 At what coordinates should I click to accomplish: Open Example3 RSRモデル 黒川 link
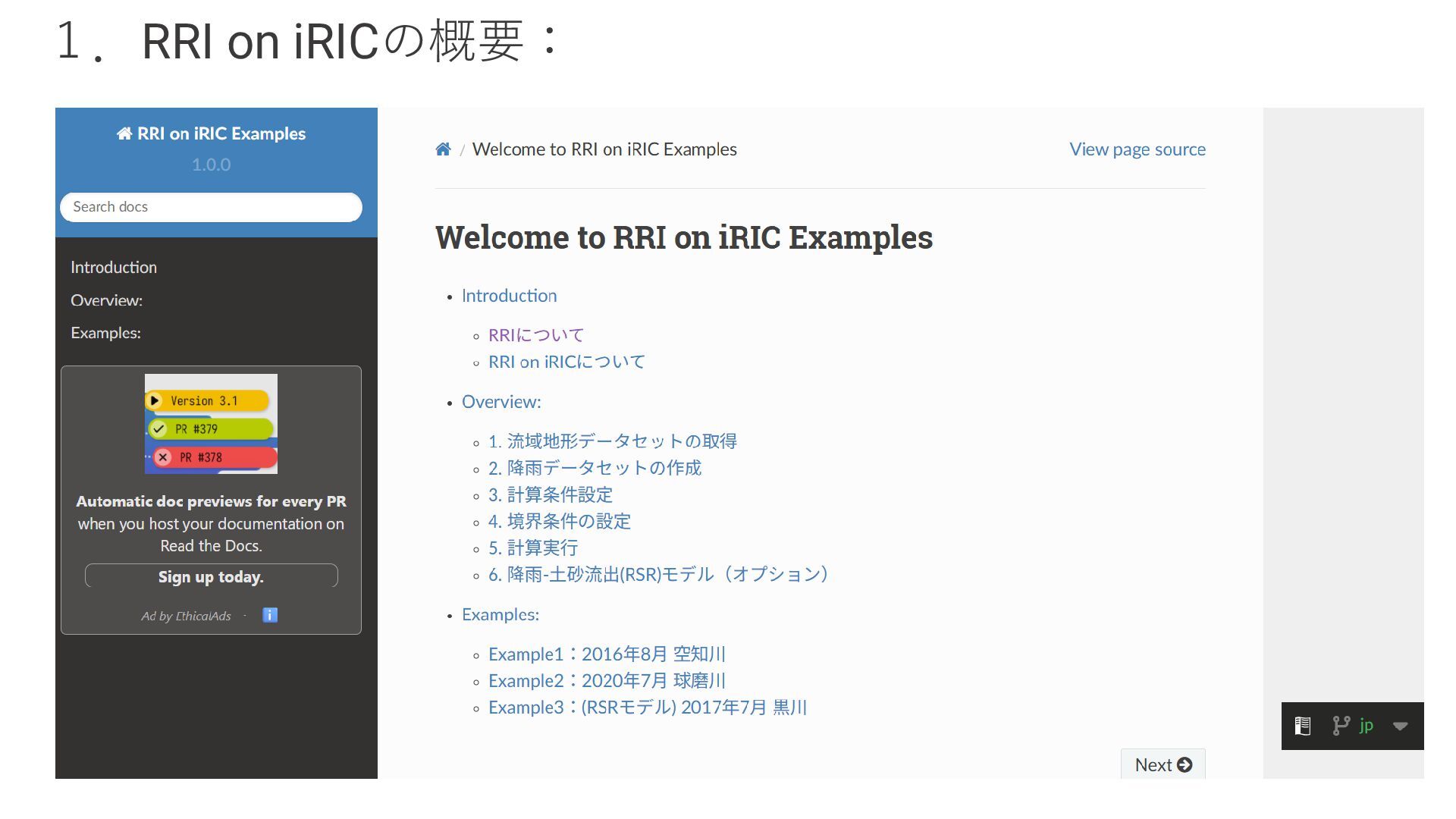coord(647,708)
